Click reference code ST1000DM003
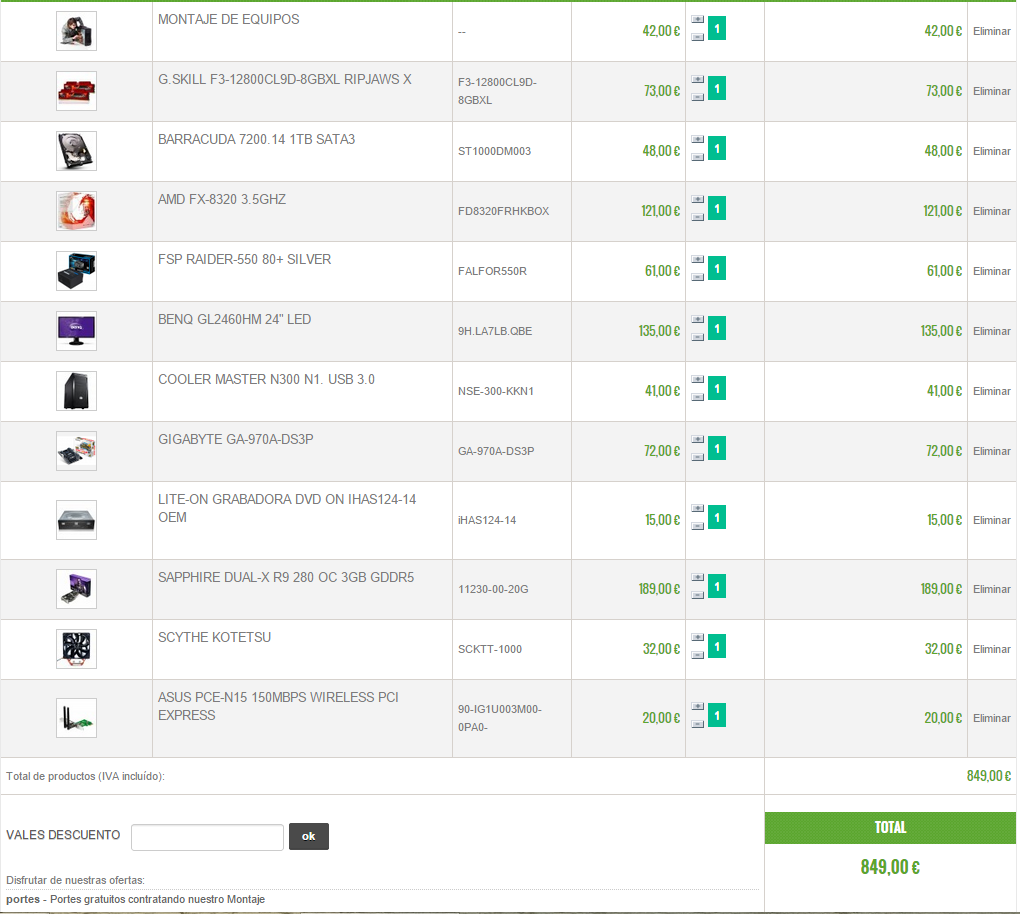The height and width of the screenshot is (914, 1020). click(x=494, y=151)
